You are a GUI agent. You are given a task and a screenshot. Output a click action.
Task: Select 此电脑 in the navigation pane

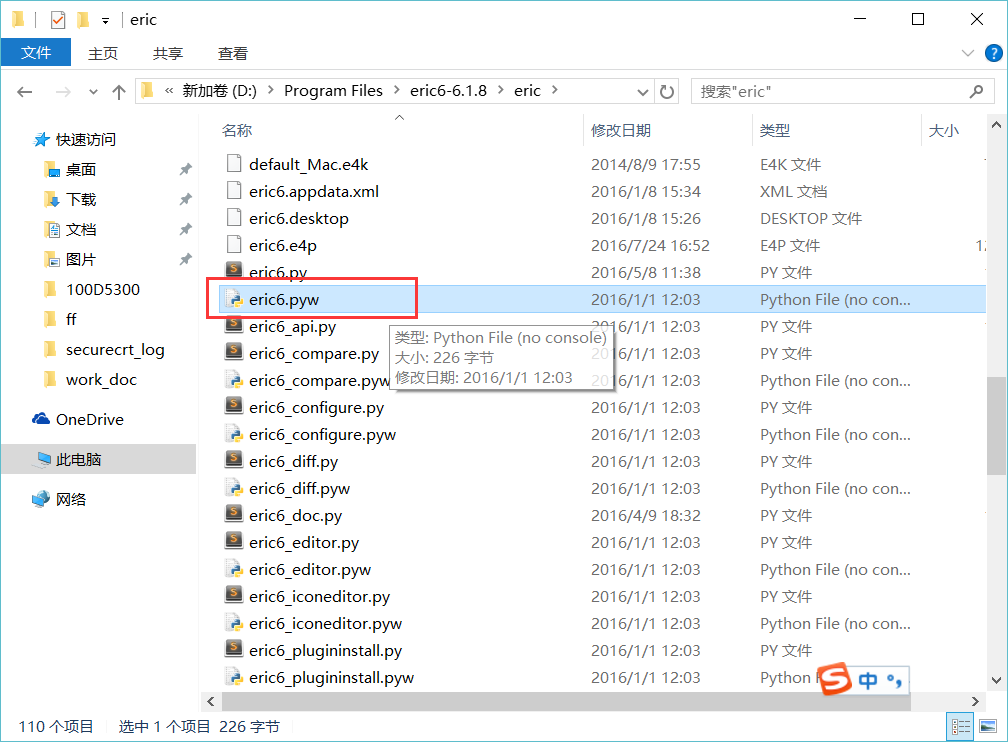78,460
